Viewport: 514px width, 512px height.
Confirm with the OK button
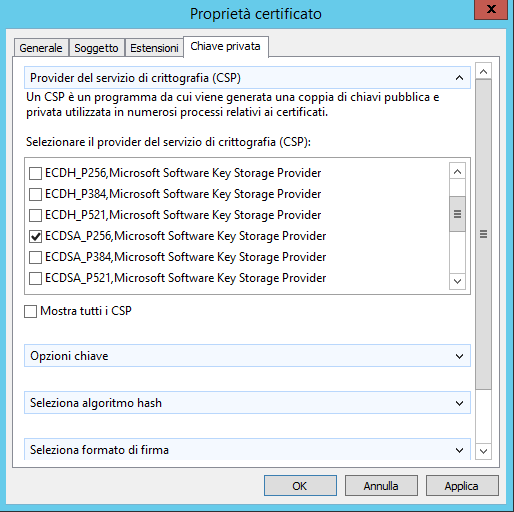[x=300, y=486]
